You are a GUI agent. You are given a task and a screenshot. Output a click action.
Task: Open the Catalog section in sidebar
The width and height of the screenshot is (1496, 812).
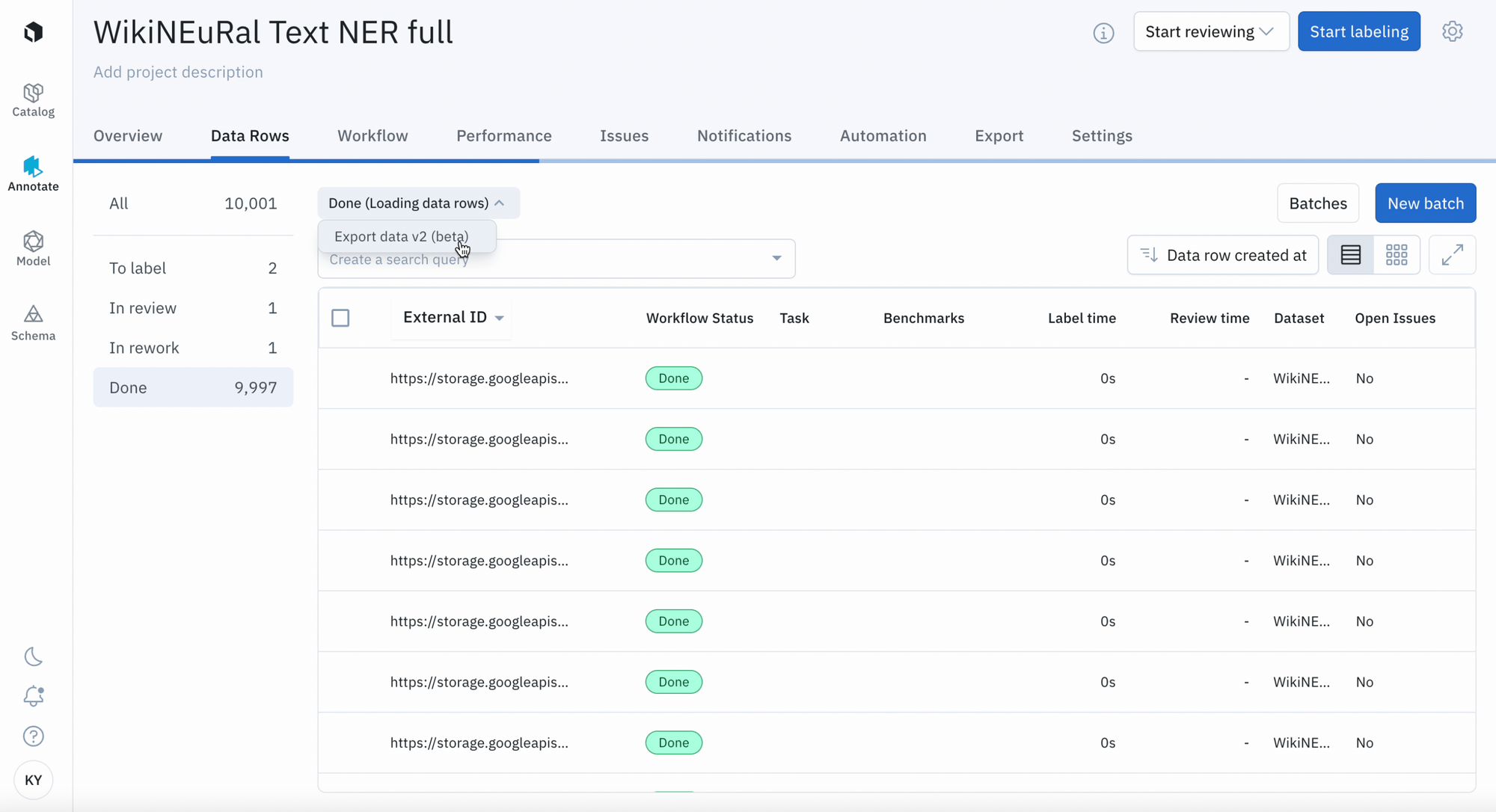click(x=33, y=100)
